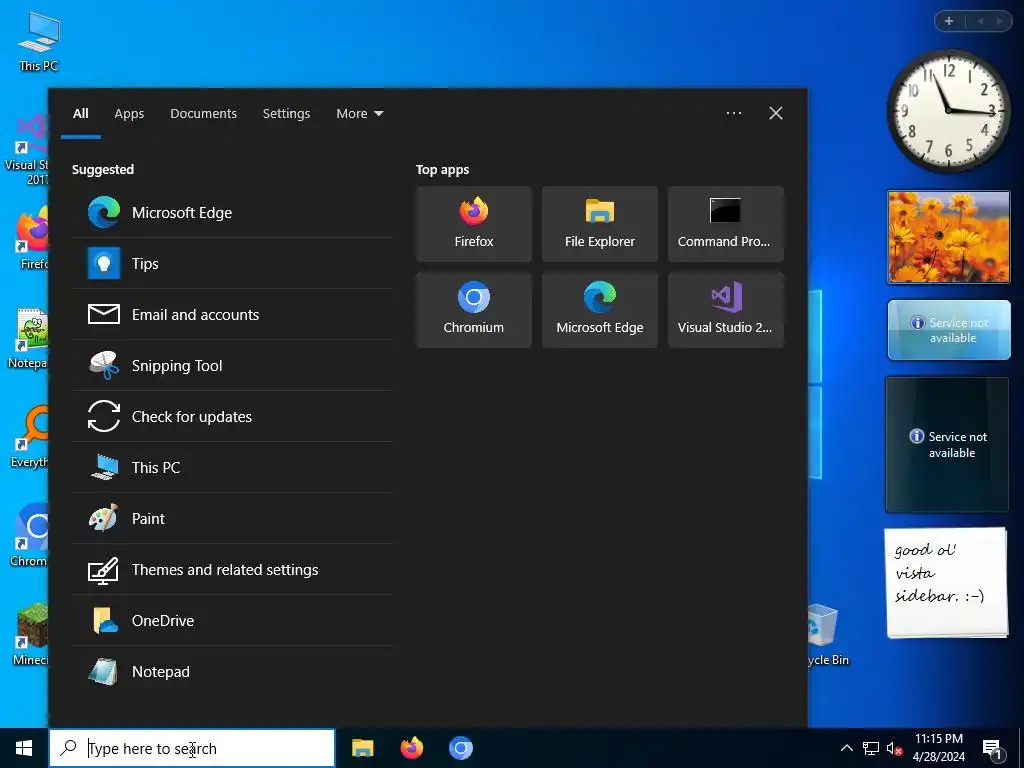
Task: Show hidden system tray icons
Action: pos(846,748)
